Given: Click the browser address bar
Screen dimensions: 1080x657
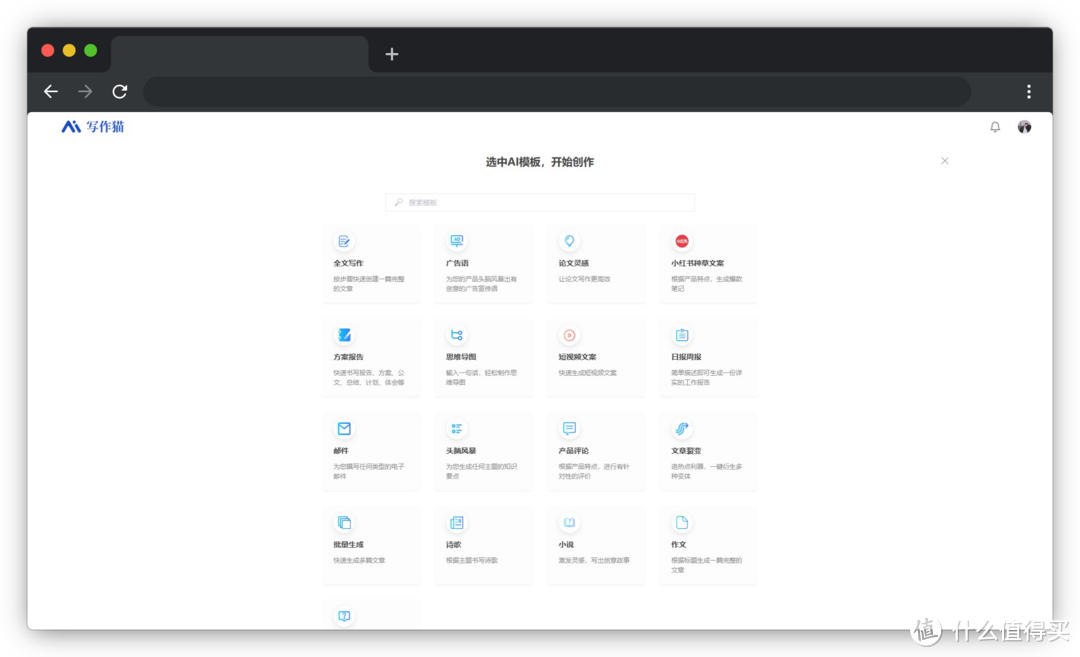Looking at the screenshot, I should [x=557, y=92].
